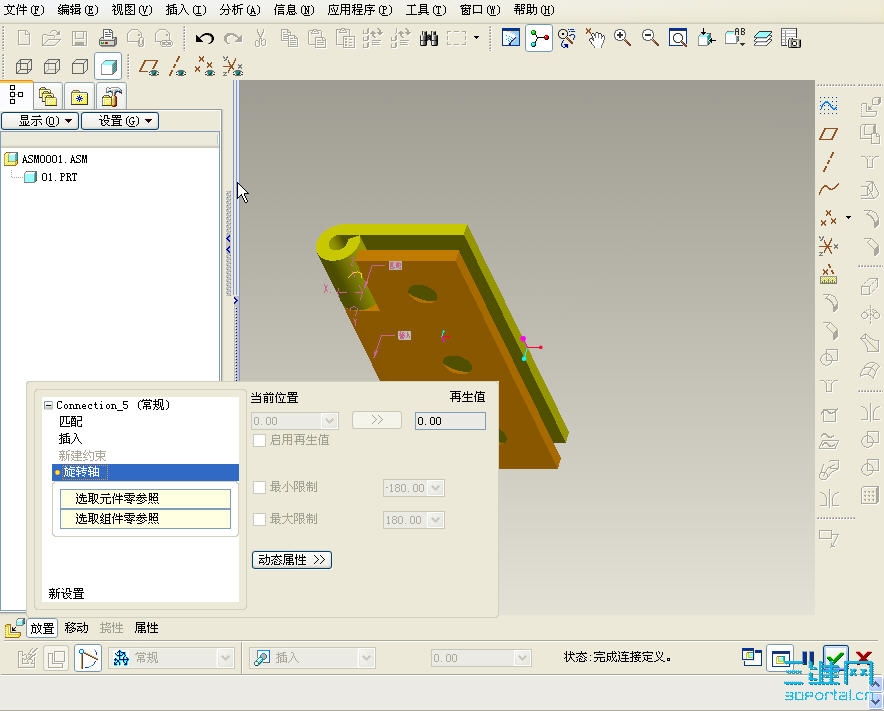Click the sketch curve tool icon
The height and width of the screenshot is (711, 884).
828,105
